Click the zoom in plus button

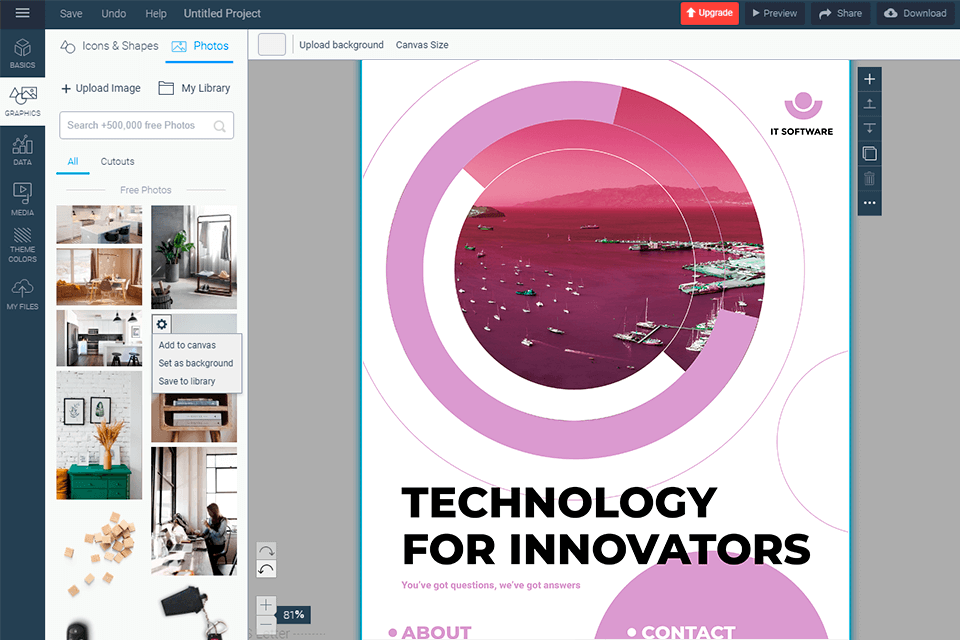click(x=266, y=605)
